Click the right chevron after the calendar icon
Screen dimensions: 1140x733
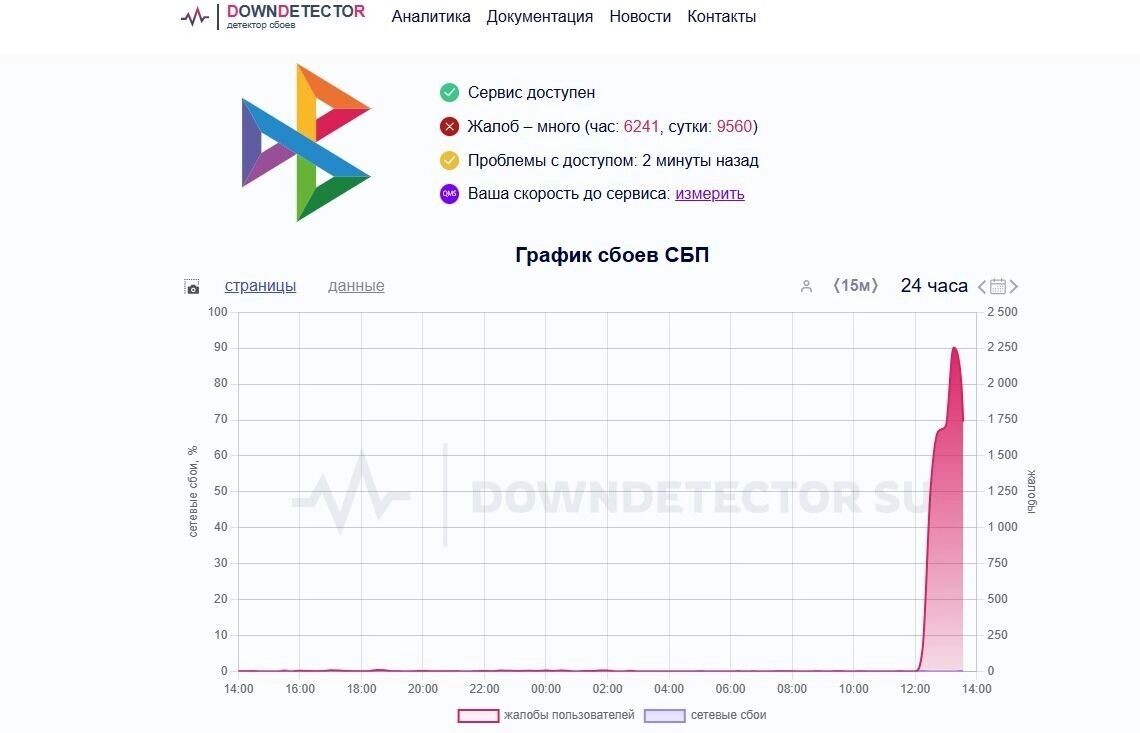tap(1014, 287)
